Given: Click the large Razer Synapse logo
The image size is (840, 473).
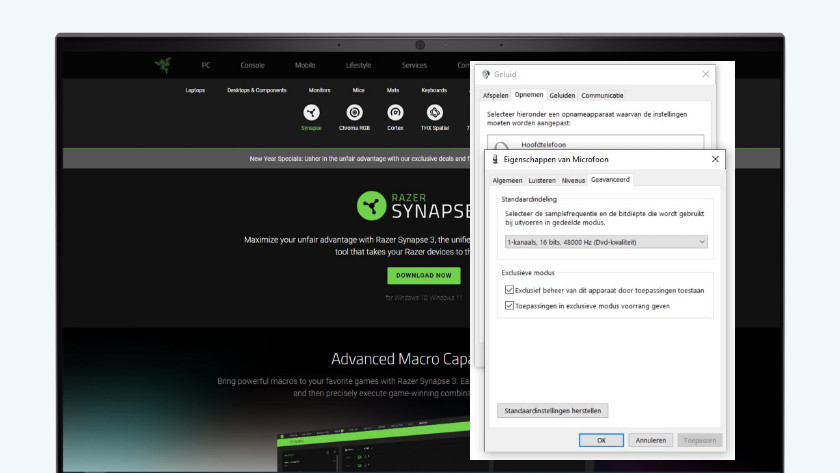Looking at the screenshot, I should click(371, 206).
